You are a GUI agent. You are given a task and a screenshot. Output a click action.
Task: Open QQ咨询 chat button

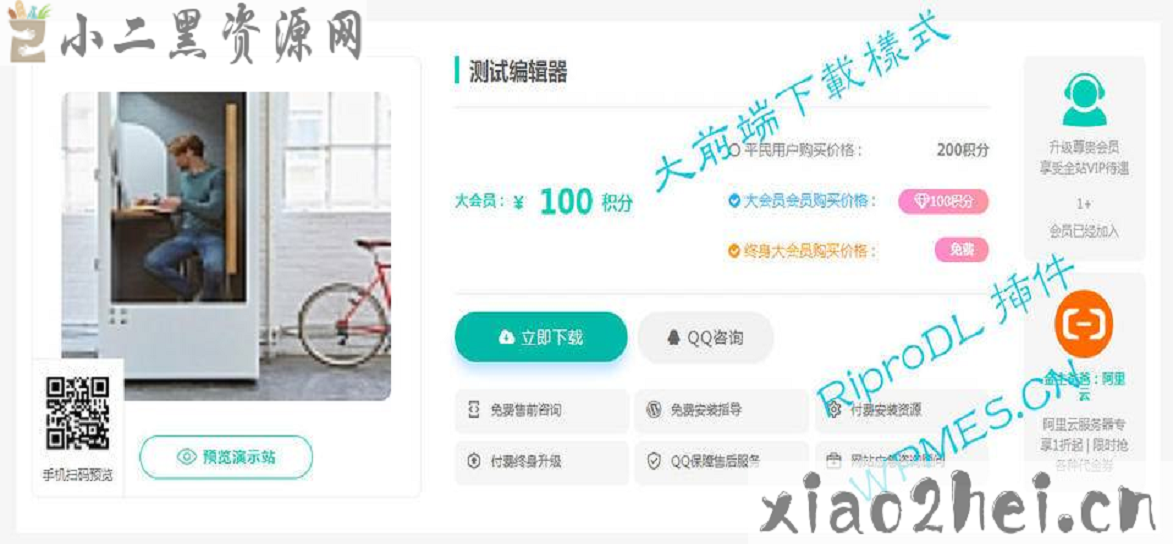click(x=705, y=338)
